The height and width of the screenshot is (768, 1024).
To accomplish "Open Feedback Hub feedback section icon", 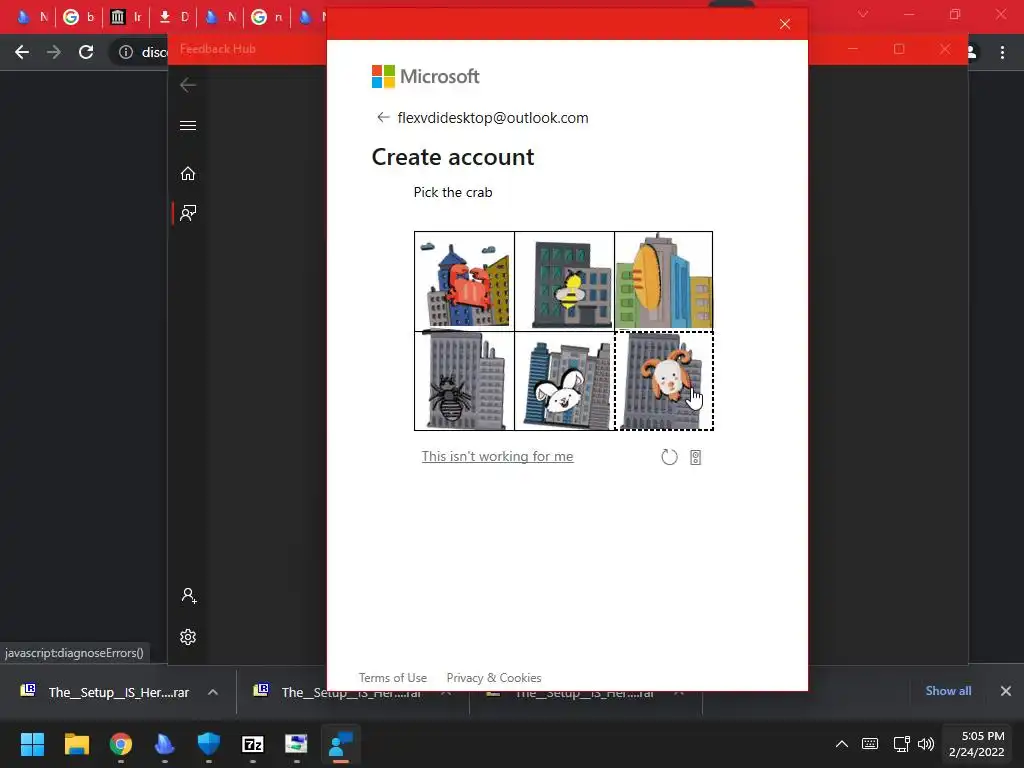I will pos(188,213).
